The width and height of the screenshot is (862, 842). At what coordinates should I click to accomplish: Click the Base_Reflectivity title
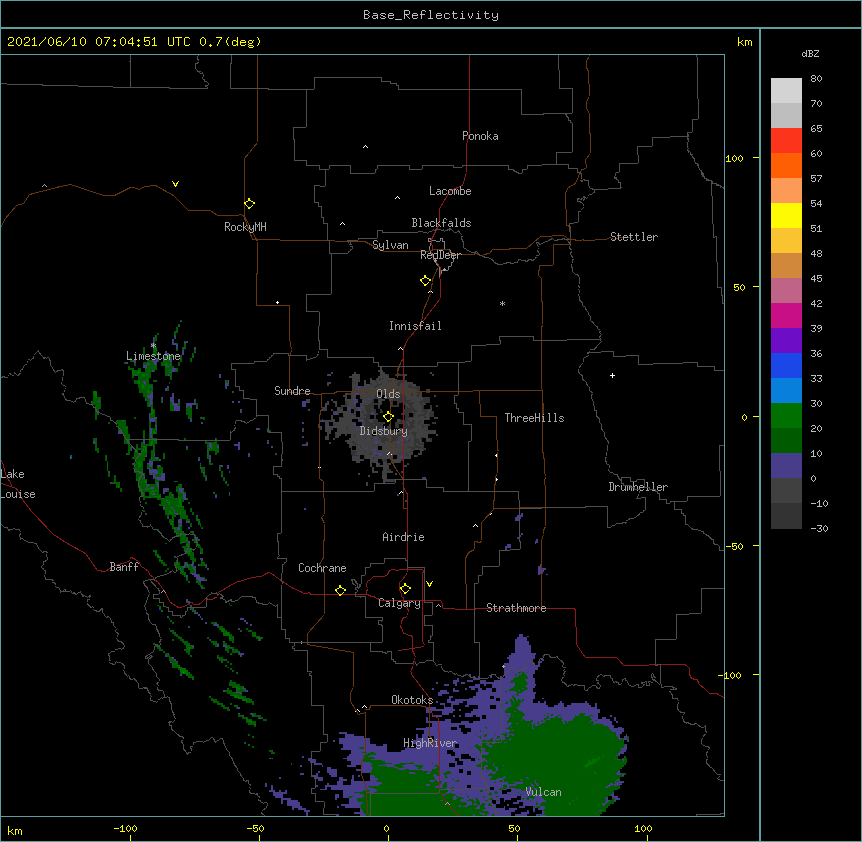[x=431, y=15]
